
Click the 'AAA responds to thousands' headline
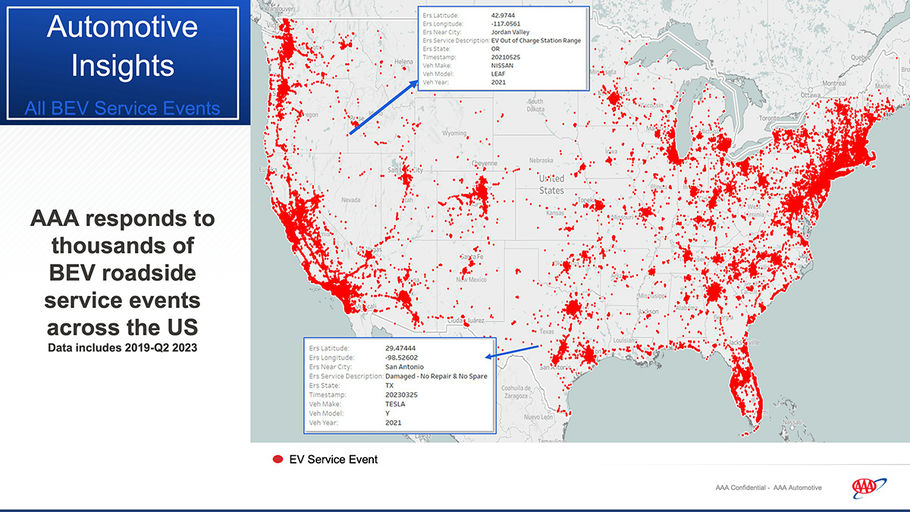pos(122,273)
